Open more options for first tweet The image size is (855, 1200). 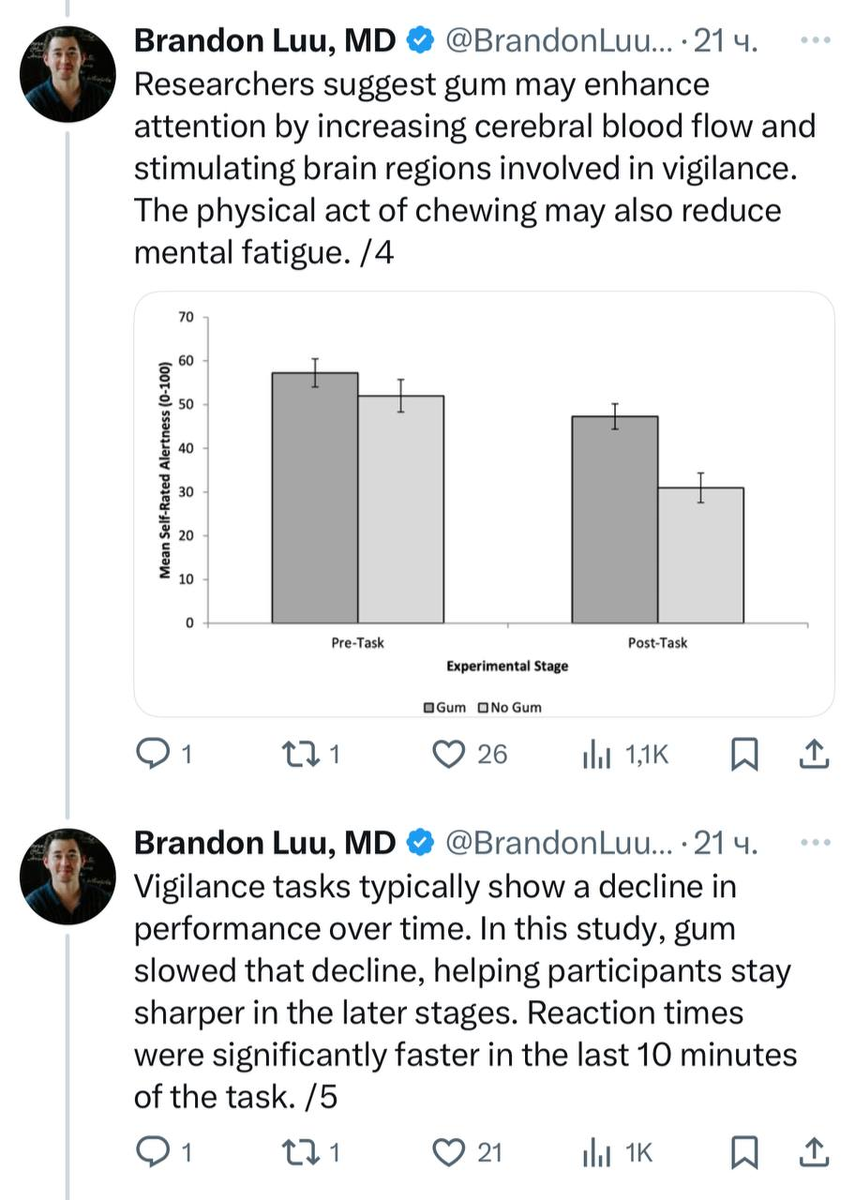[817, 42]
